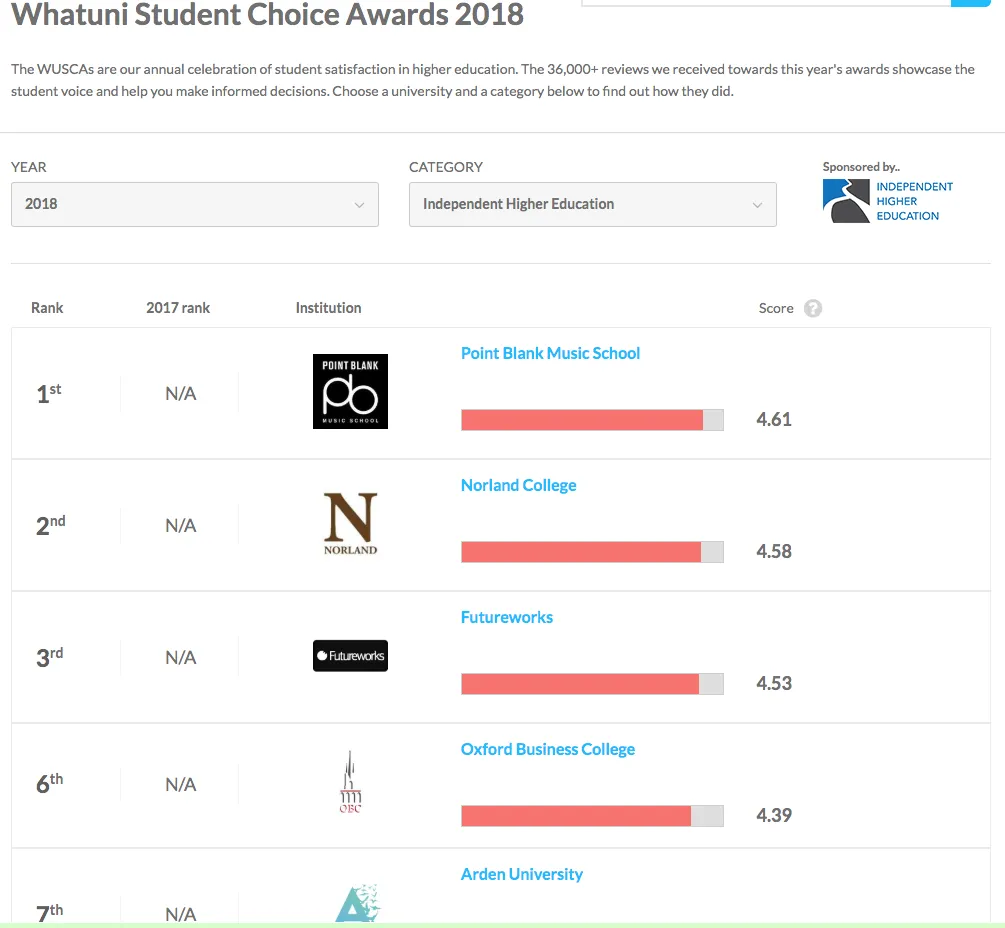Click the Independent Higher Education sponsor logo
This screenshot has width=1005, height=928.
[846, 201]
